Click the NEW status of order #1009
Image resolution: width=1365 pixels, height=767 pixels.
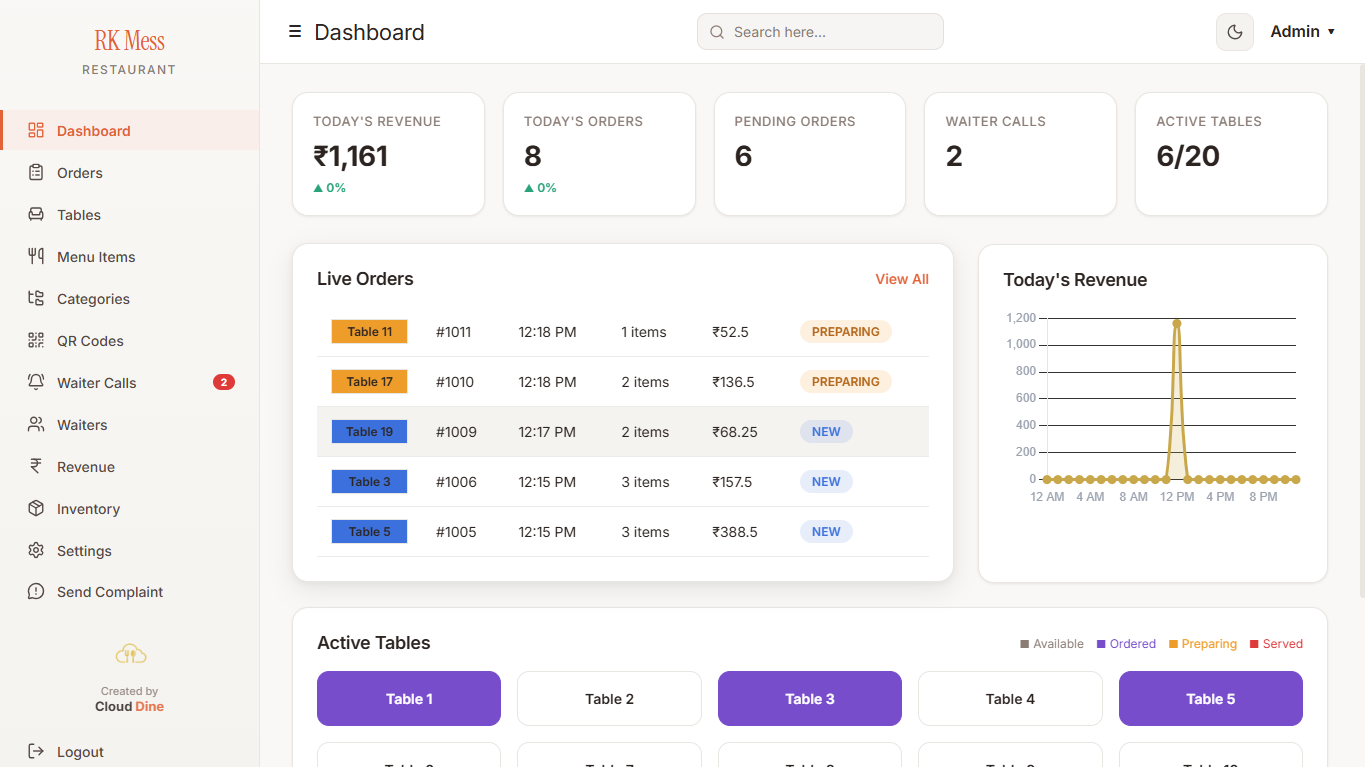pyautogui.click(x=826, y=432)
